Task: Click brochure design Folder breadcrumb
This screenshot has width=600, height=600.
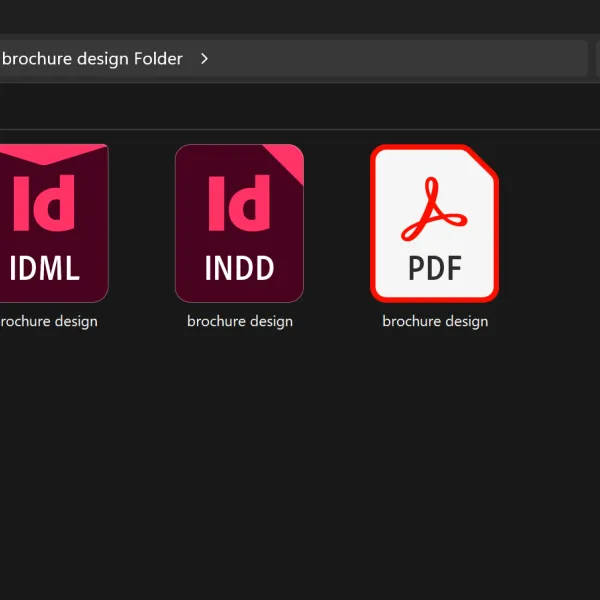Action: pyautogui.click(x=92, y=59)
